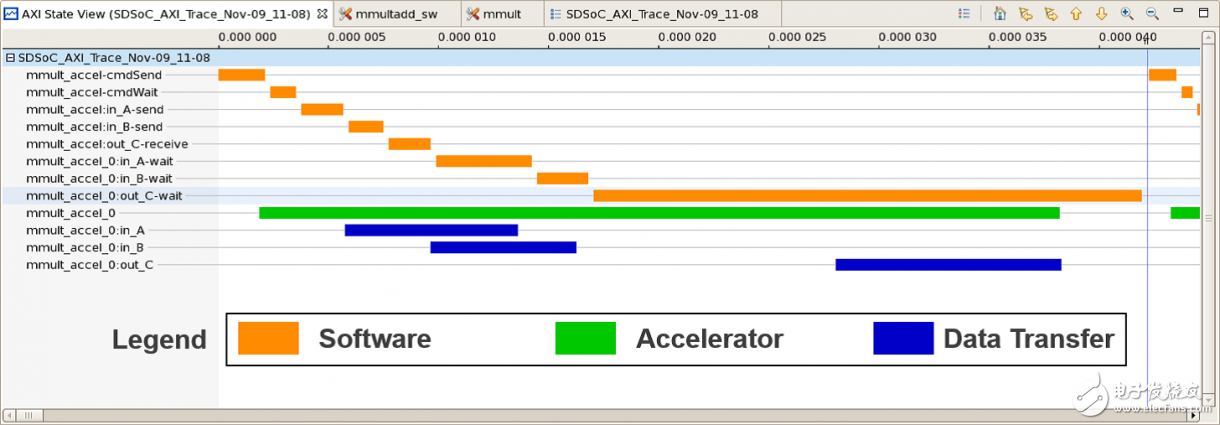1220x425 pixels.
Task: Select next item using the down arrow
Action: tap(1101, 14)
